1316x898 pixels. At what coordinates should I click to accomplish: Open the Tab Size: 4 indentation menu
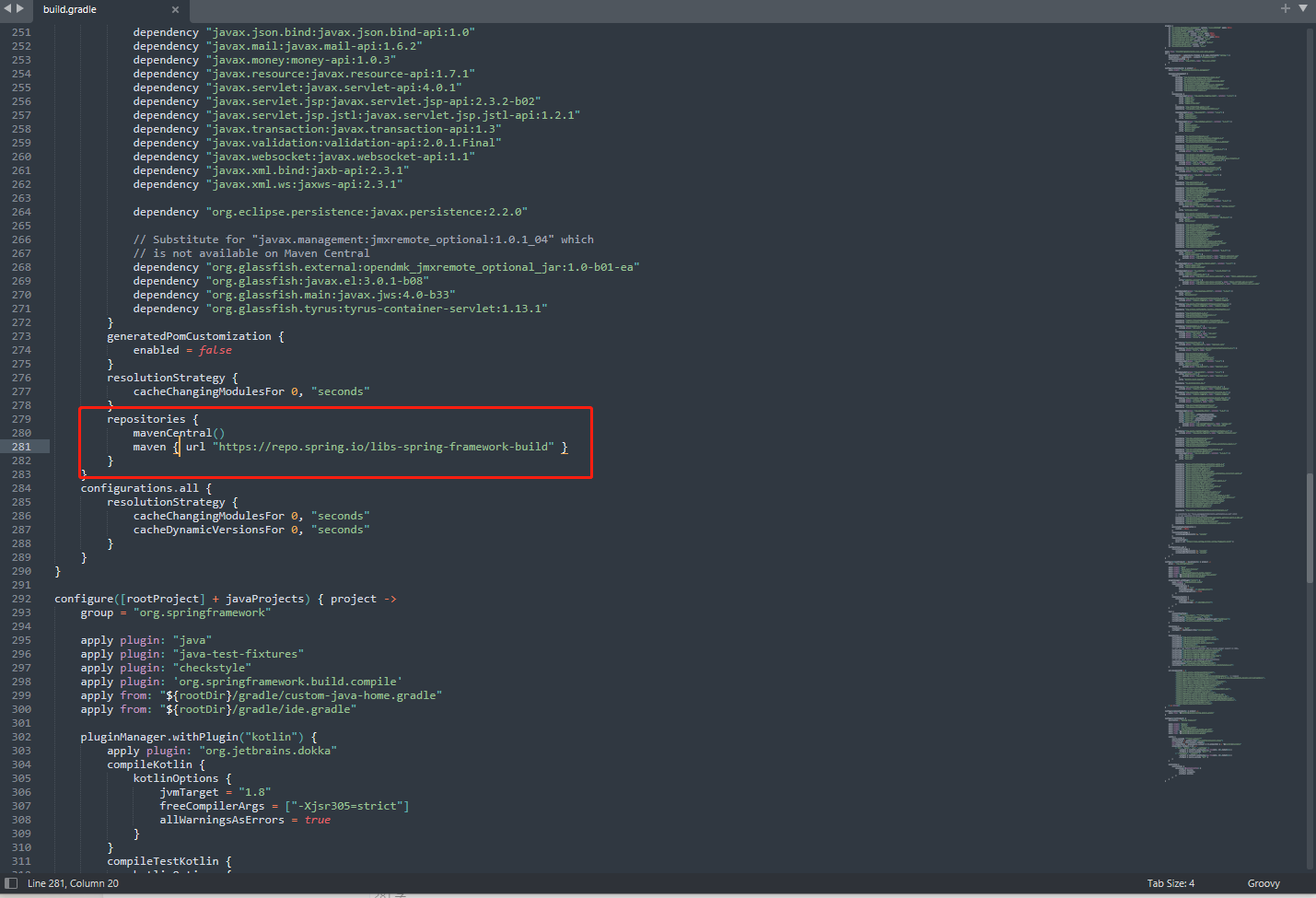pos(1170,883)
